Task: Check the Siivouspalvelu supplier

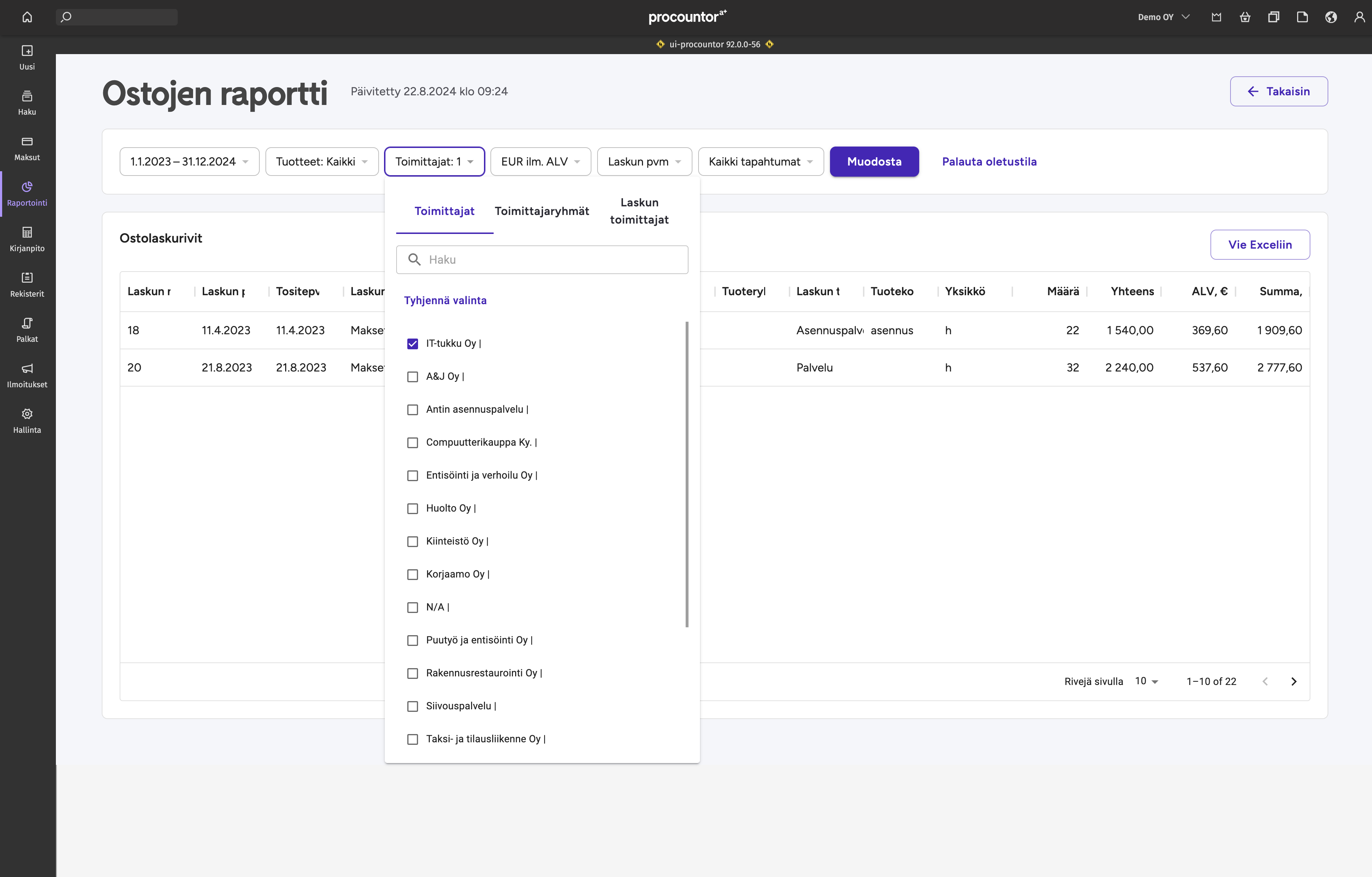Action: click(x=413, y=706)
